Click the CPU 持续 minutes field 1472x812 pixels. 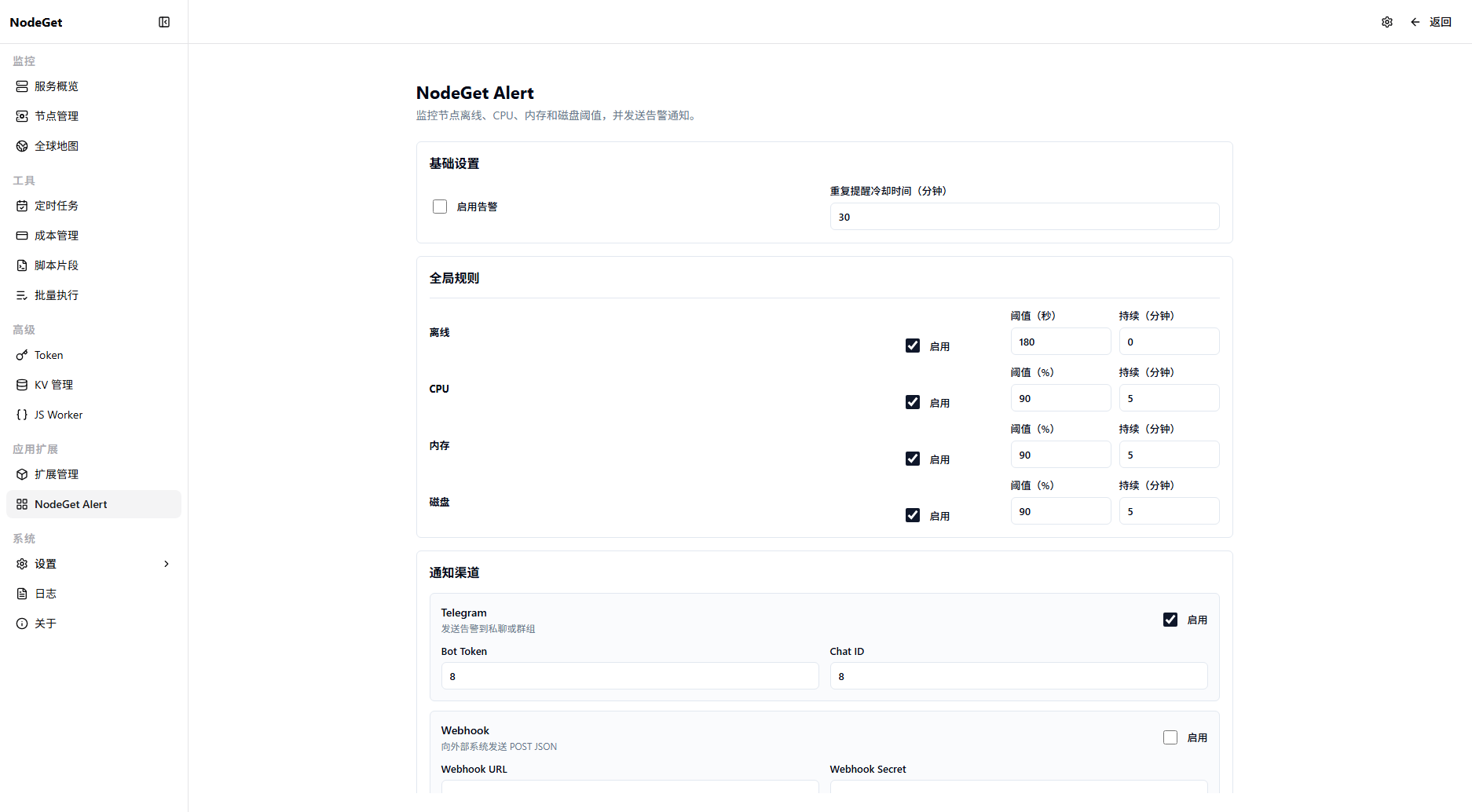1169,398
